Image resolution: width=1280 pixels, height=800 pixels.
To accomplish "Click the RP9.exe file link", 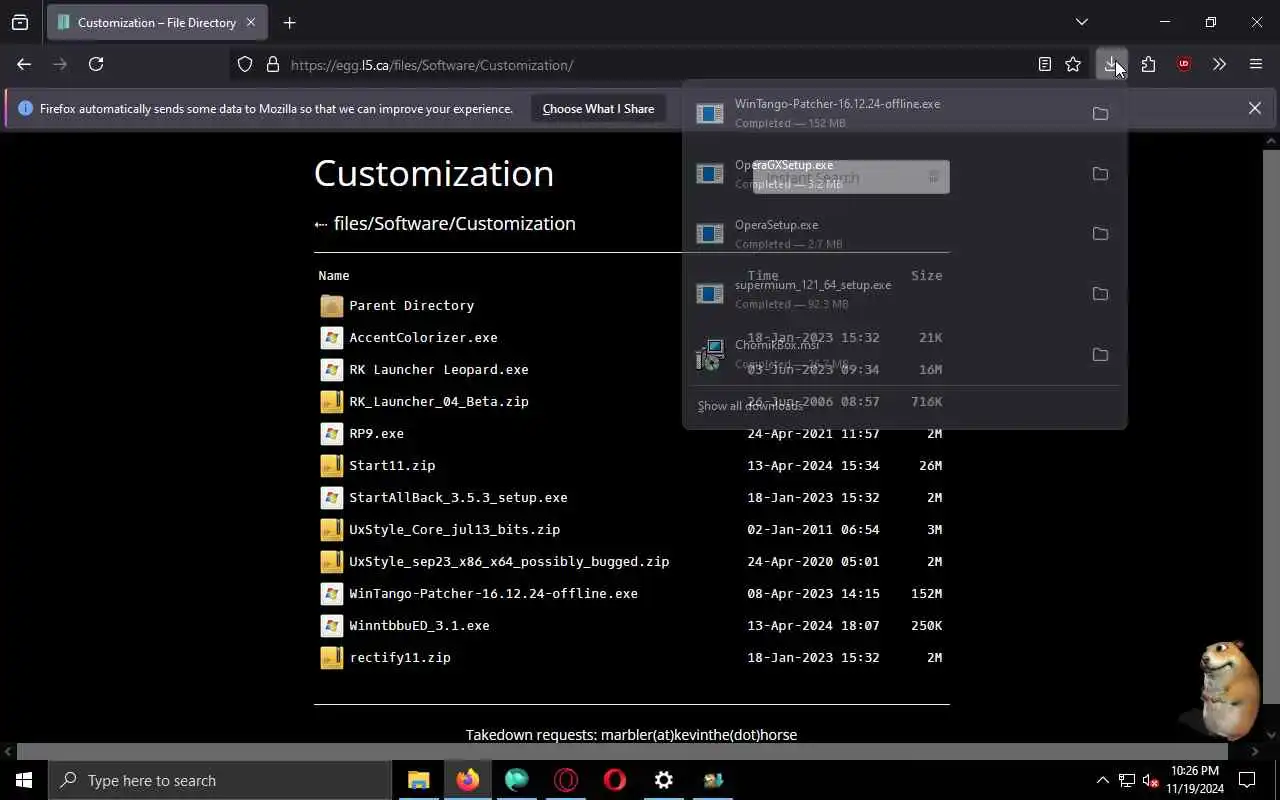I will [376, 433].
